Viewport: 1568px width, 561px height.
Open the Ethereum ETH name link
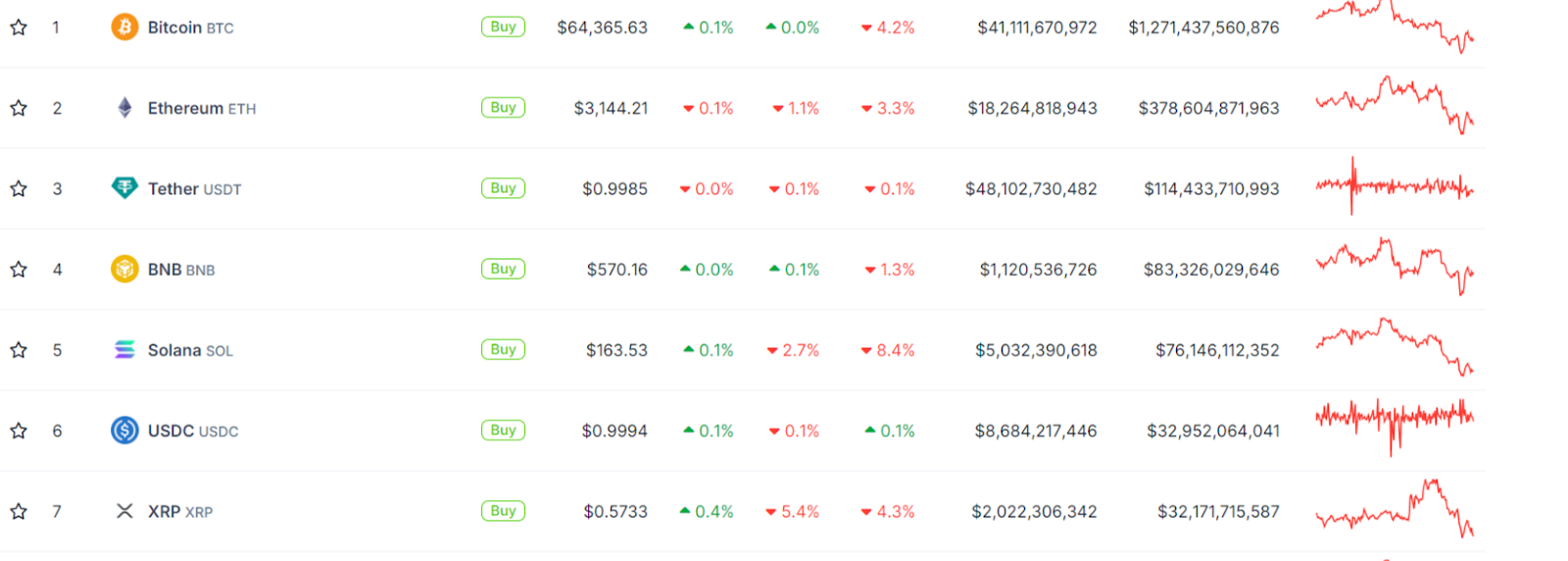[x=201, y=108]
